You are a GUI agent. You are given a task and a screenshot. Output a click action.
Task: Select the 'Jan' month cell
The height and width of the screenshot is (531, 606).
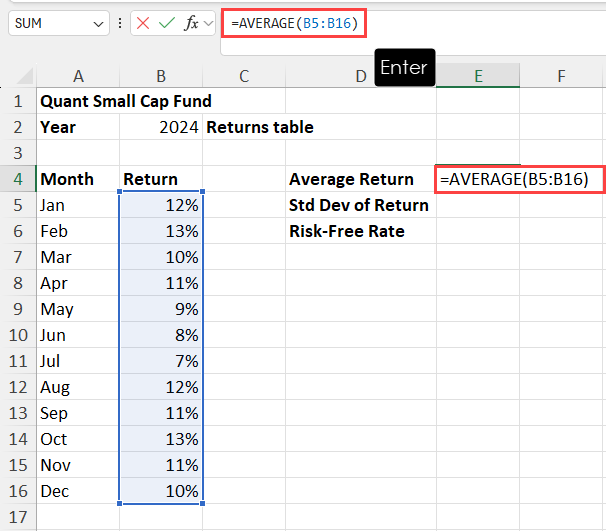pyautogui.click(x=78, y=205)
